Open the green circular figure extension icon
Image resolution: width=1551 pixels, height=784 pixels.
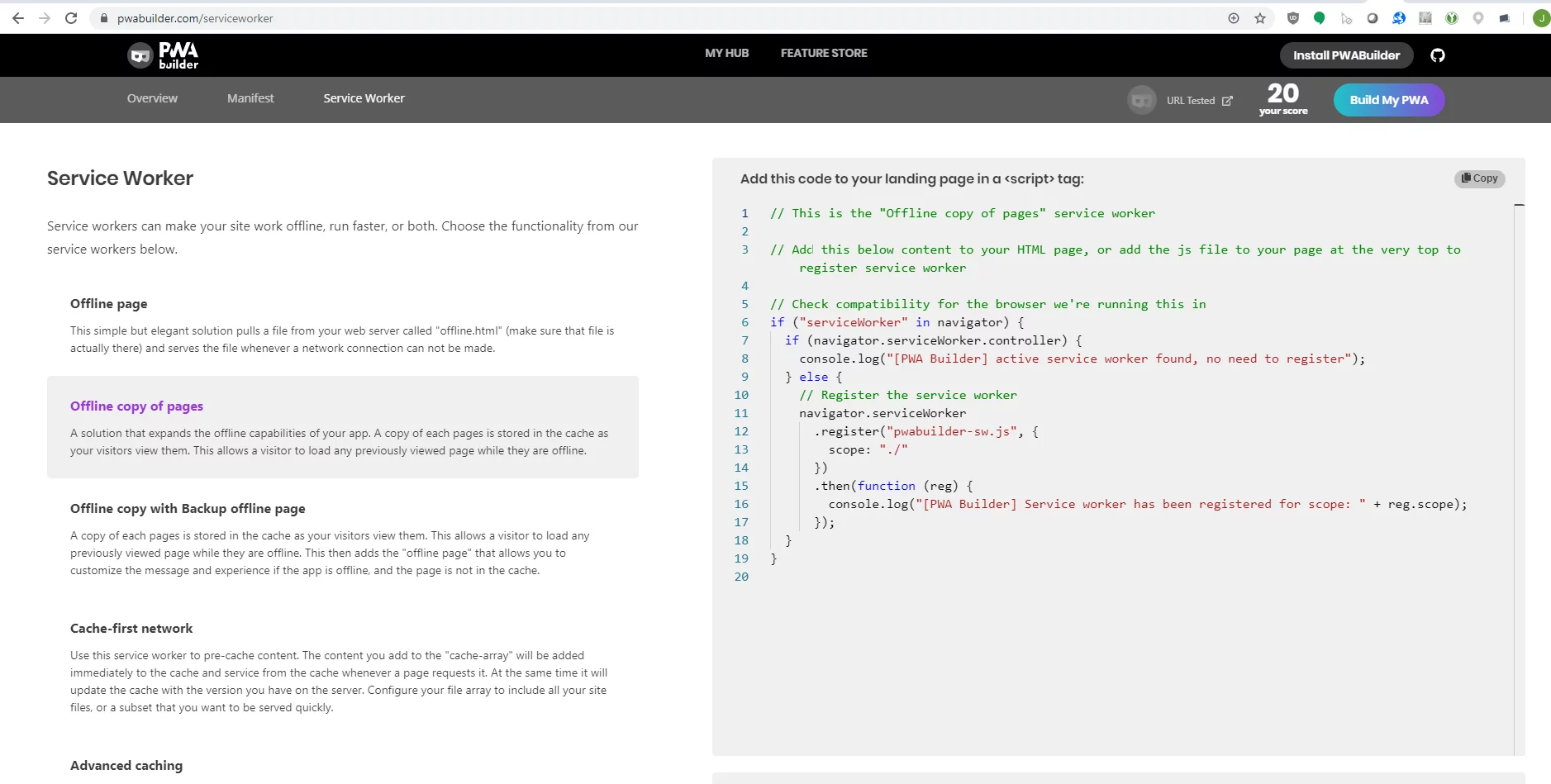[1452, 18]
